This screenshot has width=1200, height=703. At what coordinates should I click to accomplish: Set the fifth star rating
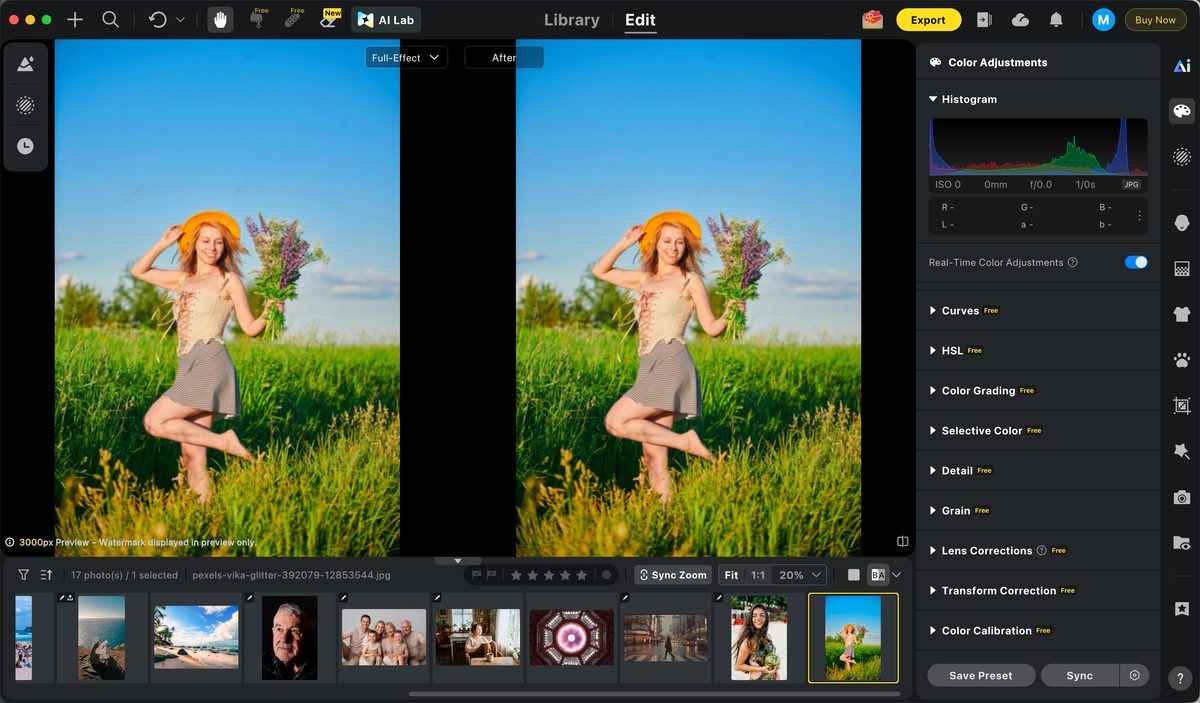pos(582,575)
